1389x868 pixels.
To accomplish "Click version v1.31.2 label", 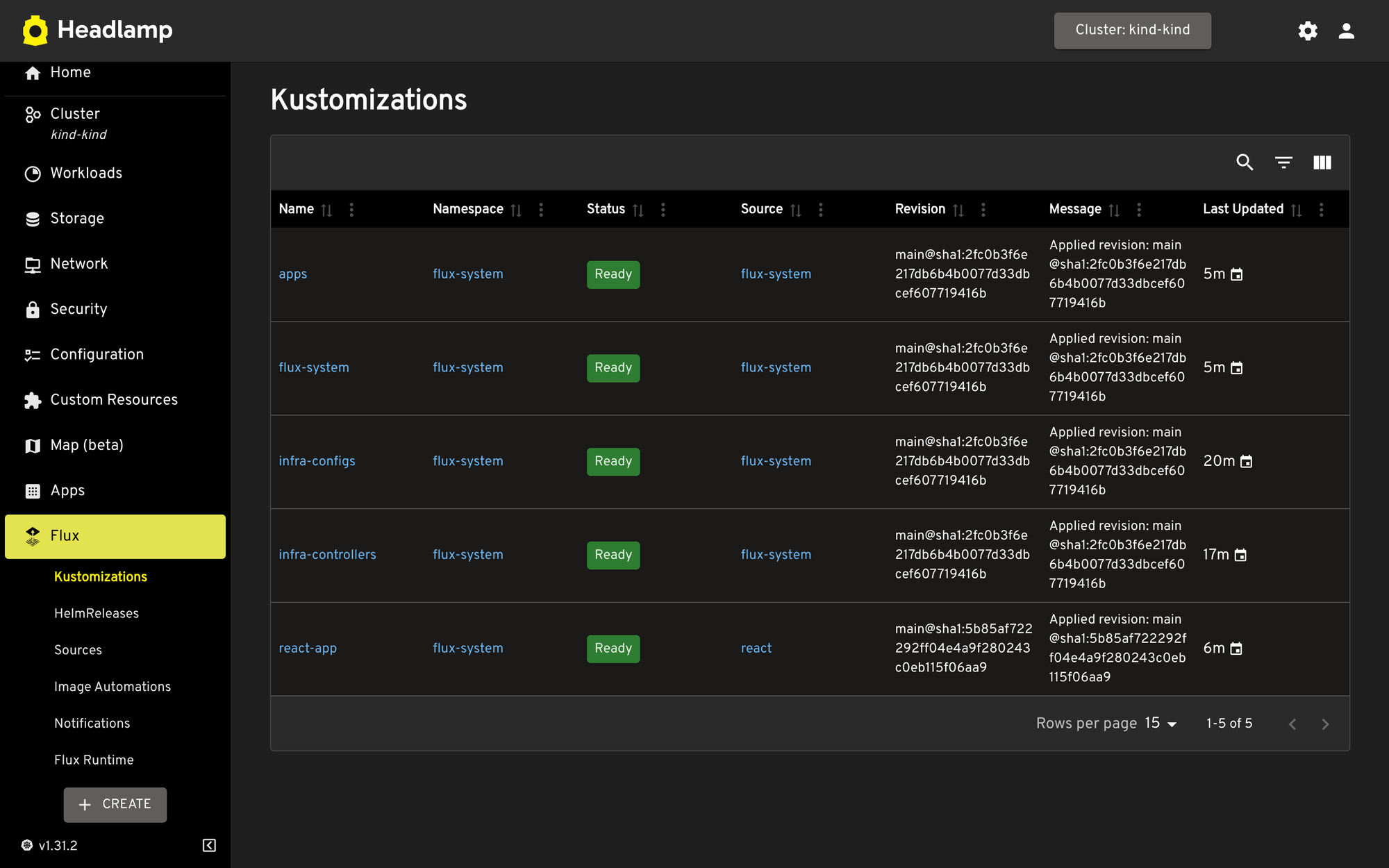I will click(x=58, y=846).
